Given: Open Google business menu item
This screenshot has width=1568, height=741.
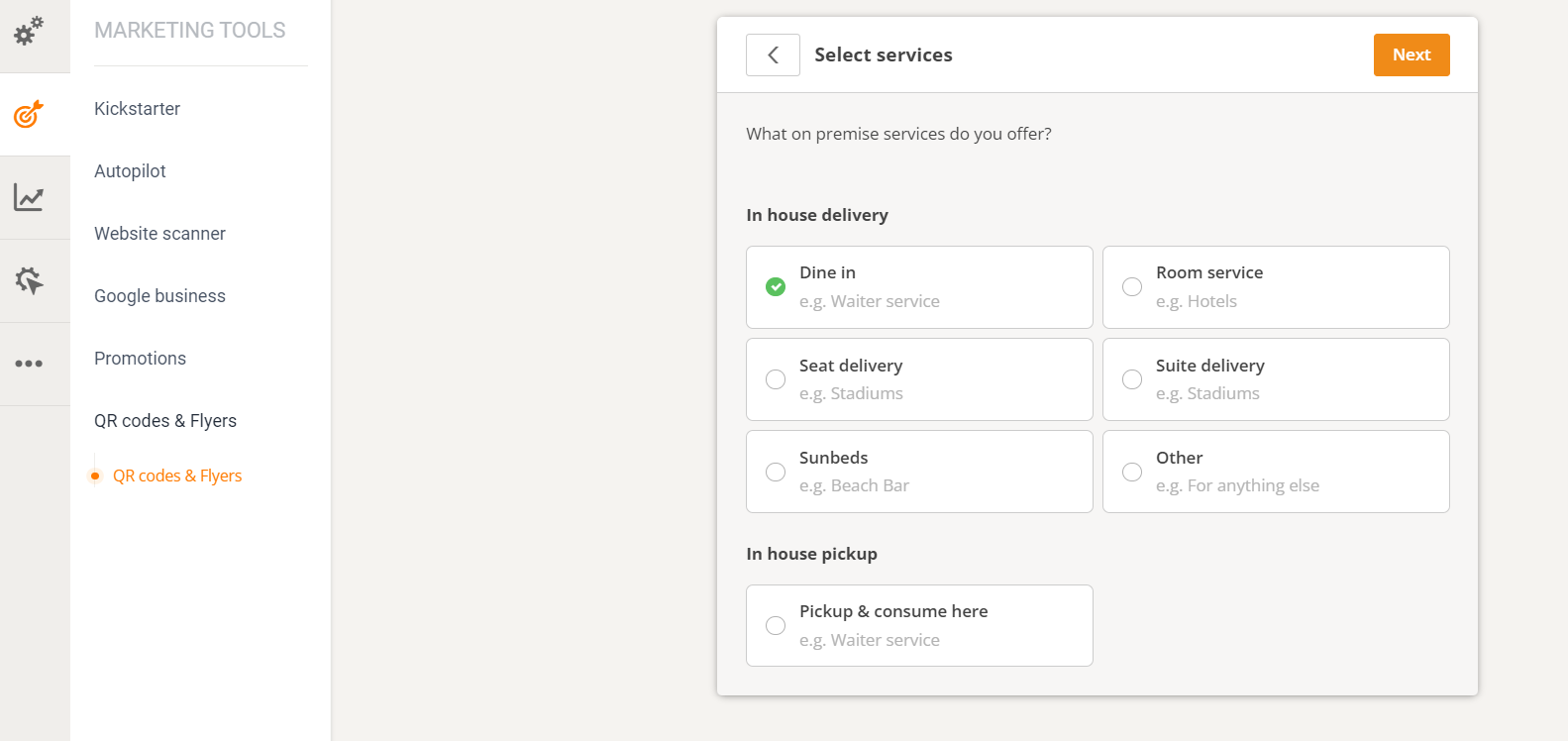Looking at the screenshot, I should coord(159,296).
